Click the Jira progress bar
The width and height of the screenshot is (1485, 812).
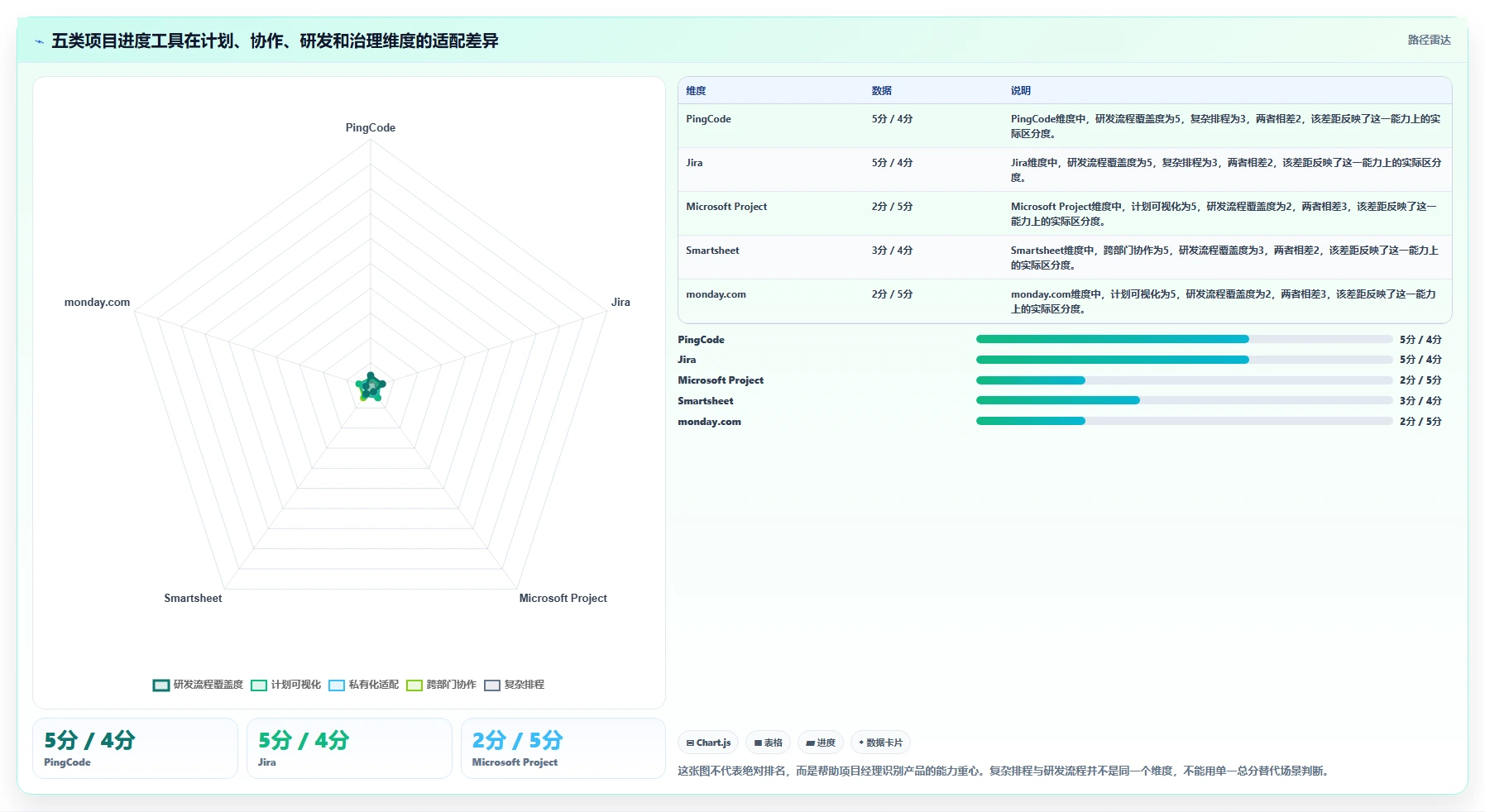(1184, 360)
